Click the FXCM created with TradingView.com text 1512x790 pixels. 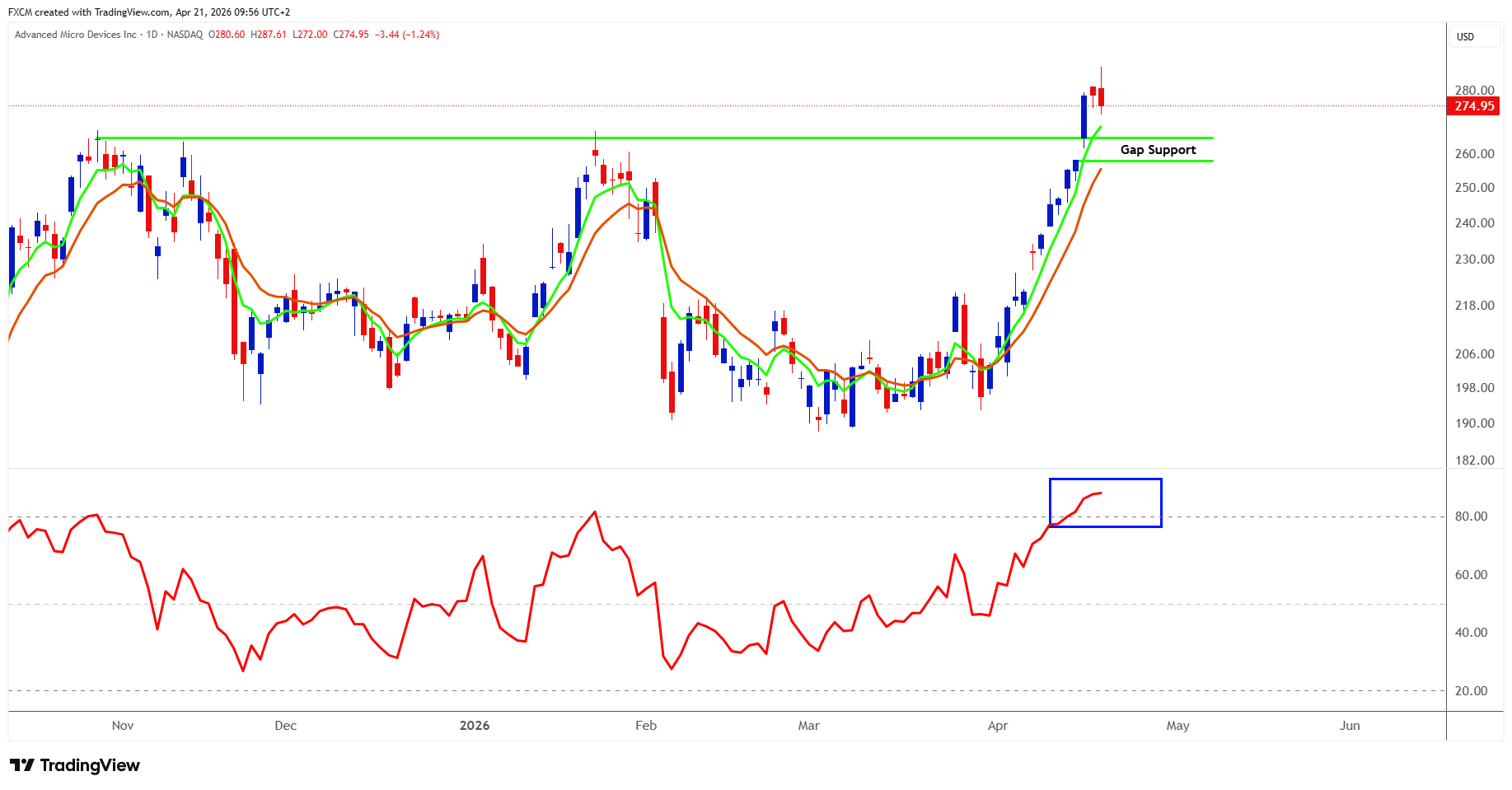click(148, 12)
